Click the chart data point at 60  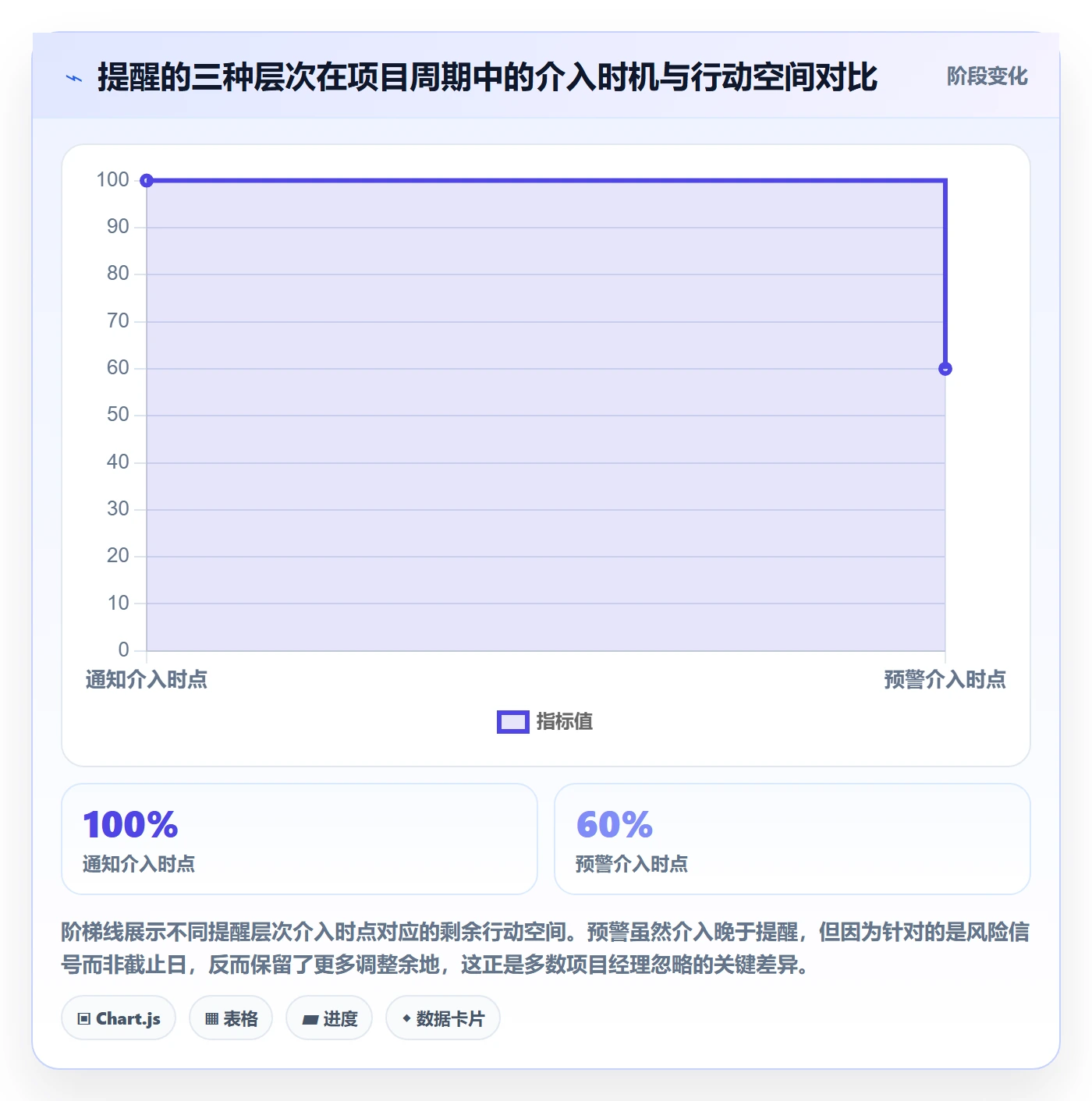(945, 369)
